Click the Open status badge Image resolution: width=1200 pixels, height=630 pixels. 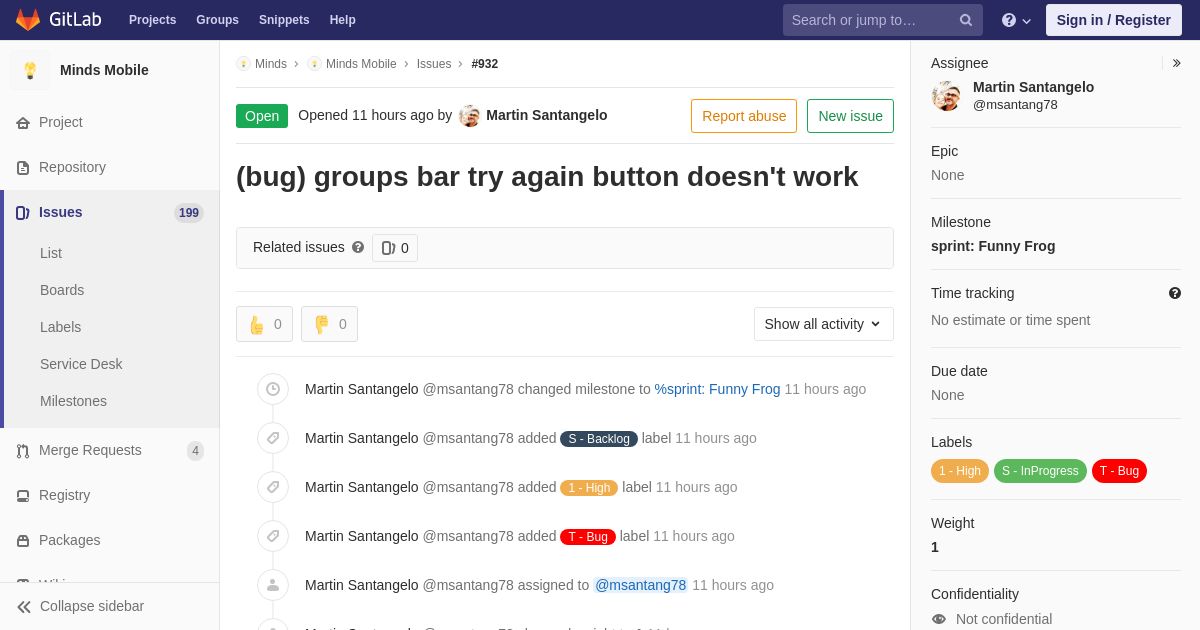(262, 116)
